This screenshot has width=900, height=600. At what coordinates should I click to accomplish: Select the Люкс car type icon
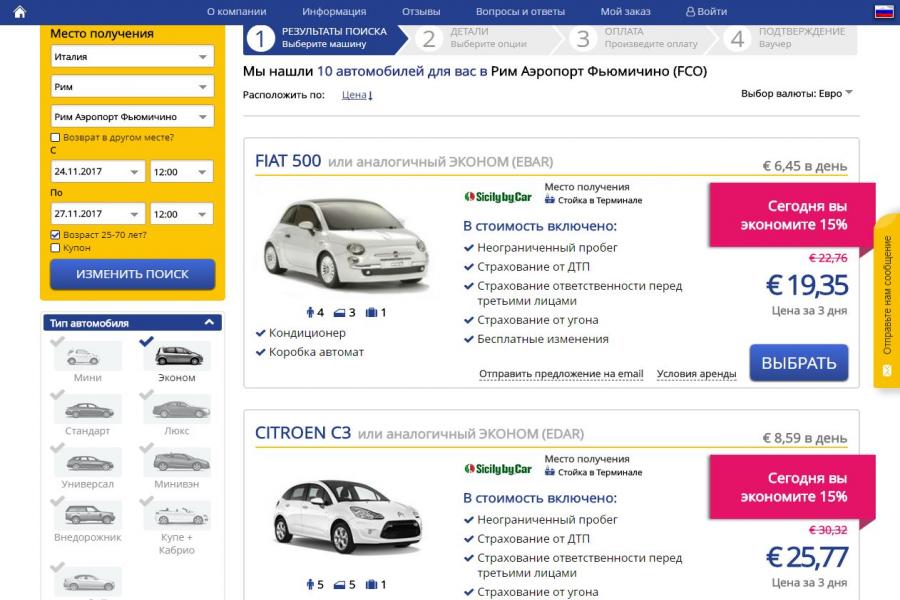[177, 409]
